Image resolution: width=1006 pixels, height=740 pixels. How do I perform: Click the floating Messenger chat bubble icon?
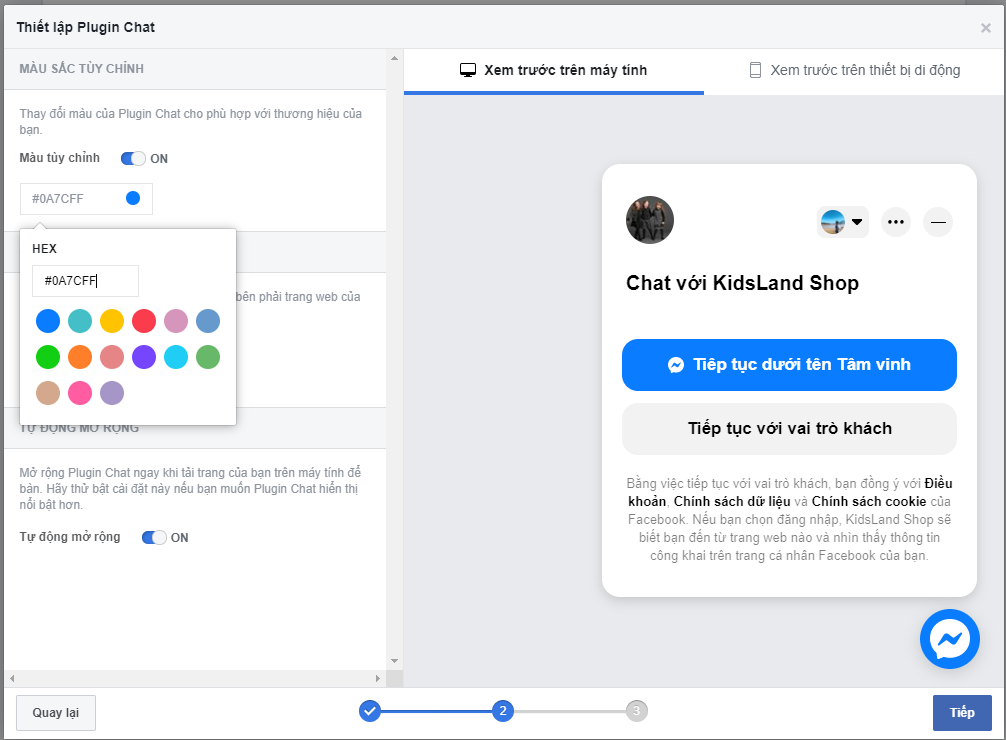tap(949, 639)
